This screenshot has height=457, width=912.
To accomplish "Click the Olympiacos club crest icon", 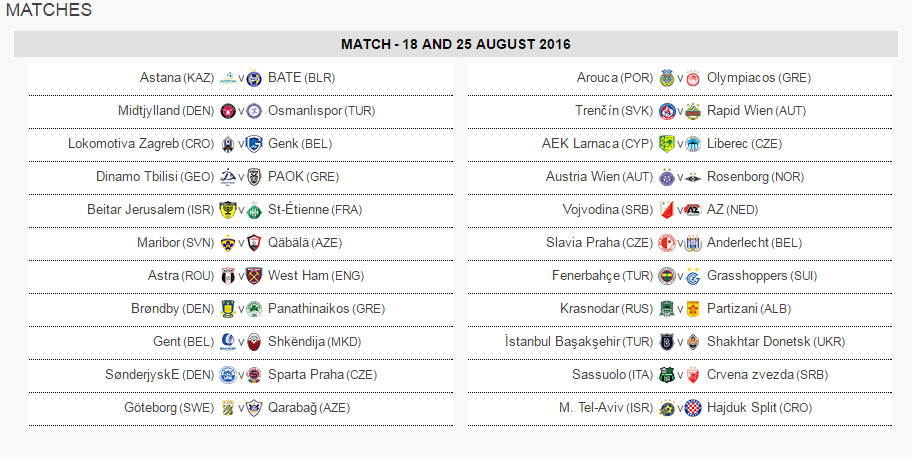I will 693,78.
